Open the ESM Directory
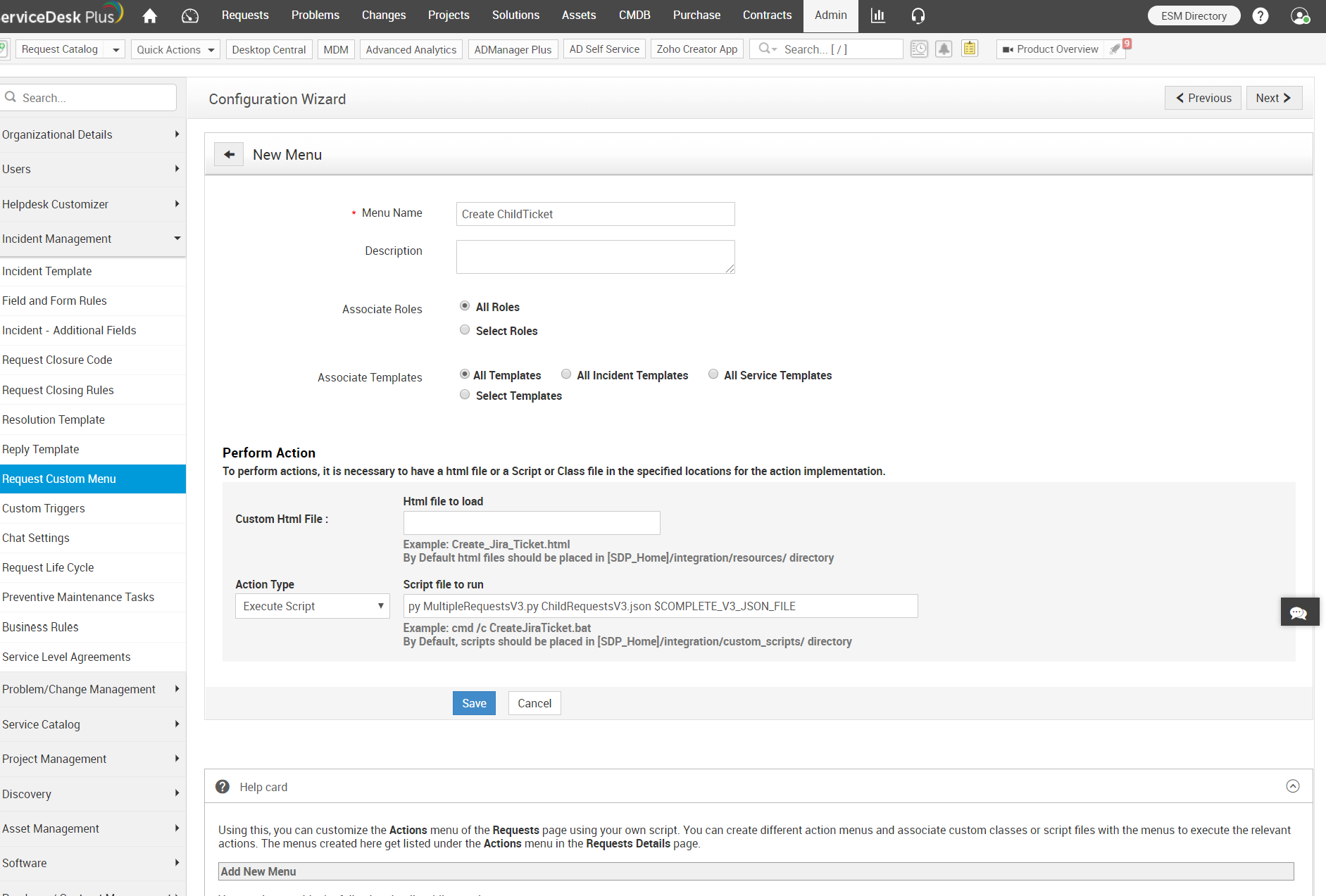The image size is (1326, 896). pos(1194,15)
